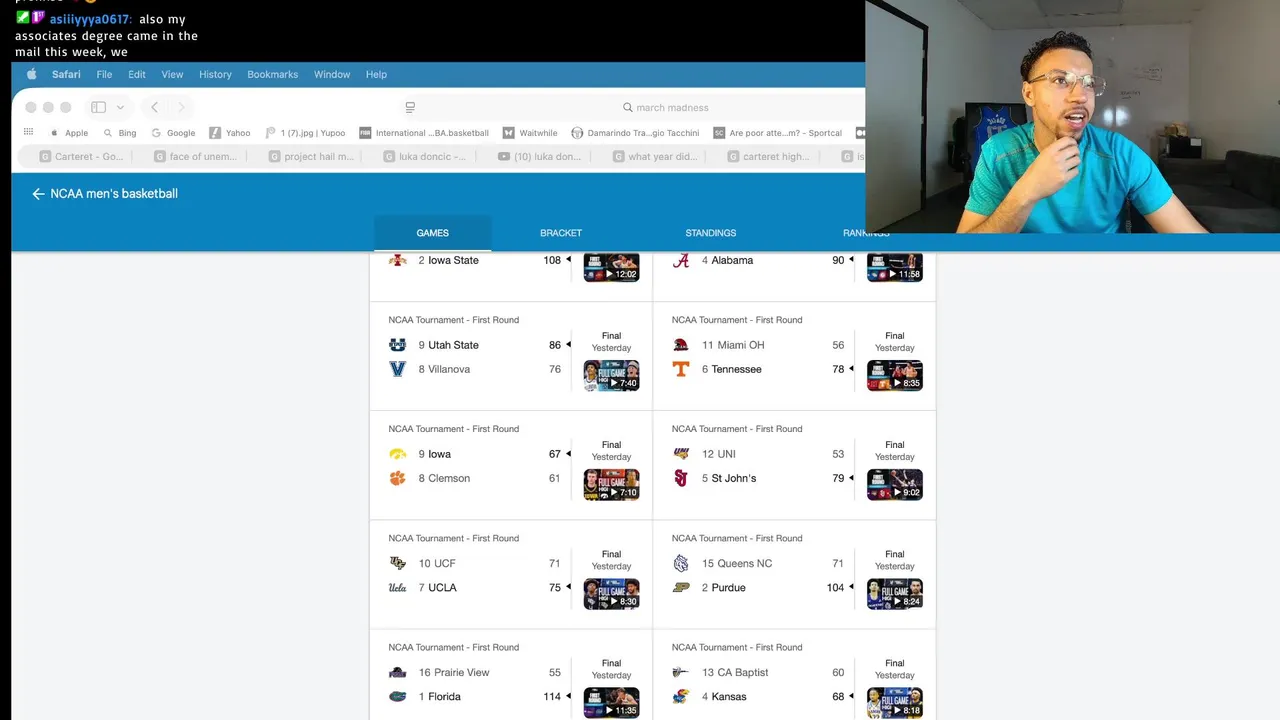Play UCF vs UCLA full game video
The height and width of the screenshot is (720, 1280).
[x=611, y=593]
